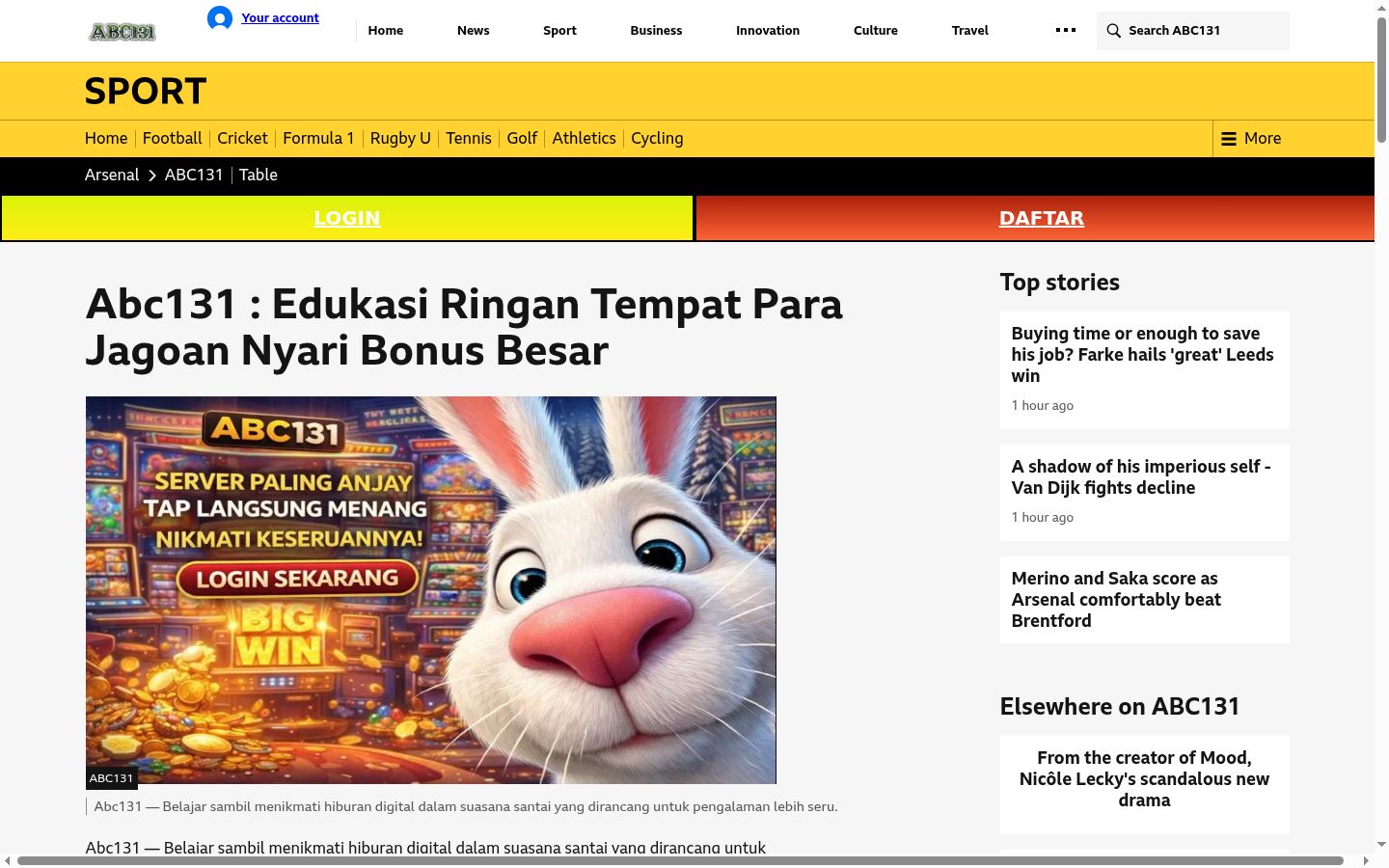Open Travel in top navigation
The width and height of the screenshot is (1389, 868).
point(970,31)
